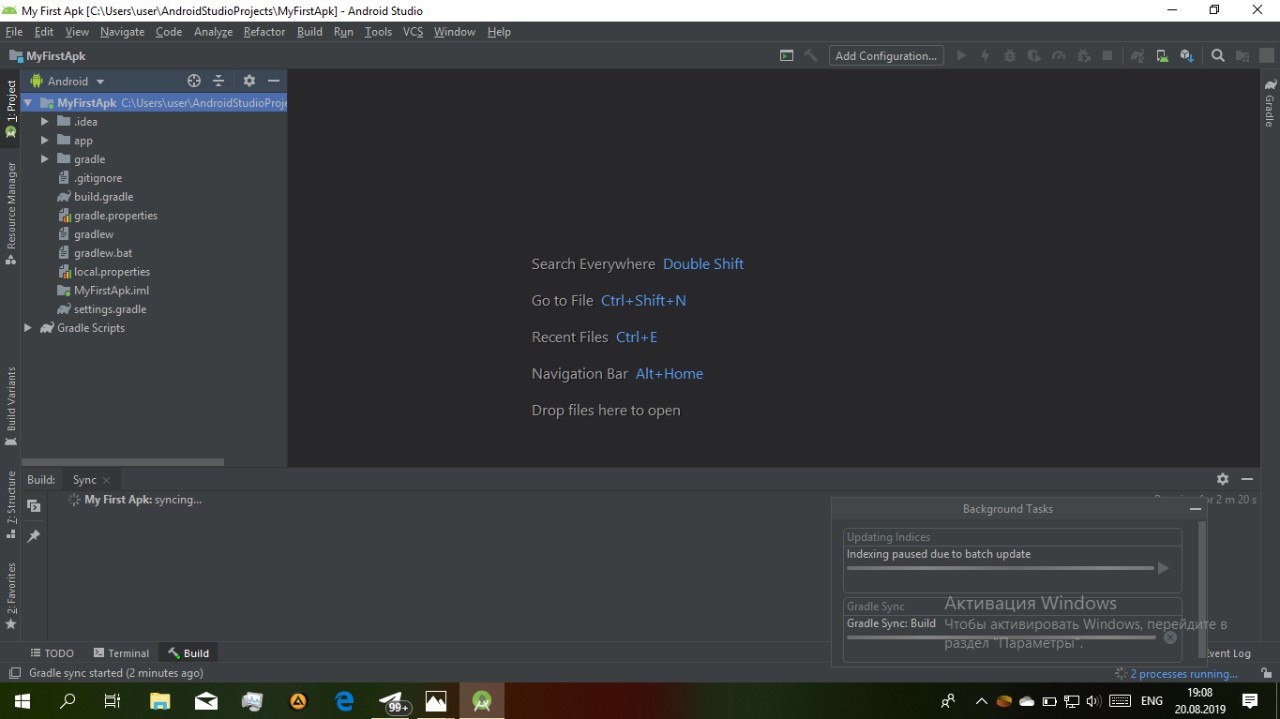
Task: Open Project panel gear settings
Action: (x=249, y=81)
